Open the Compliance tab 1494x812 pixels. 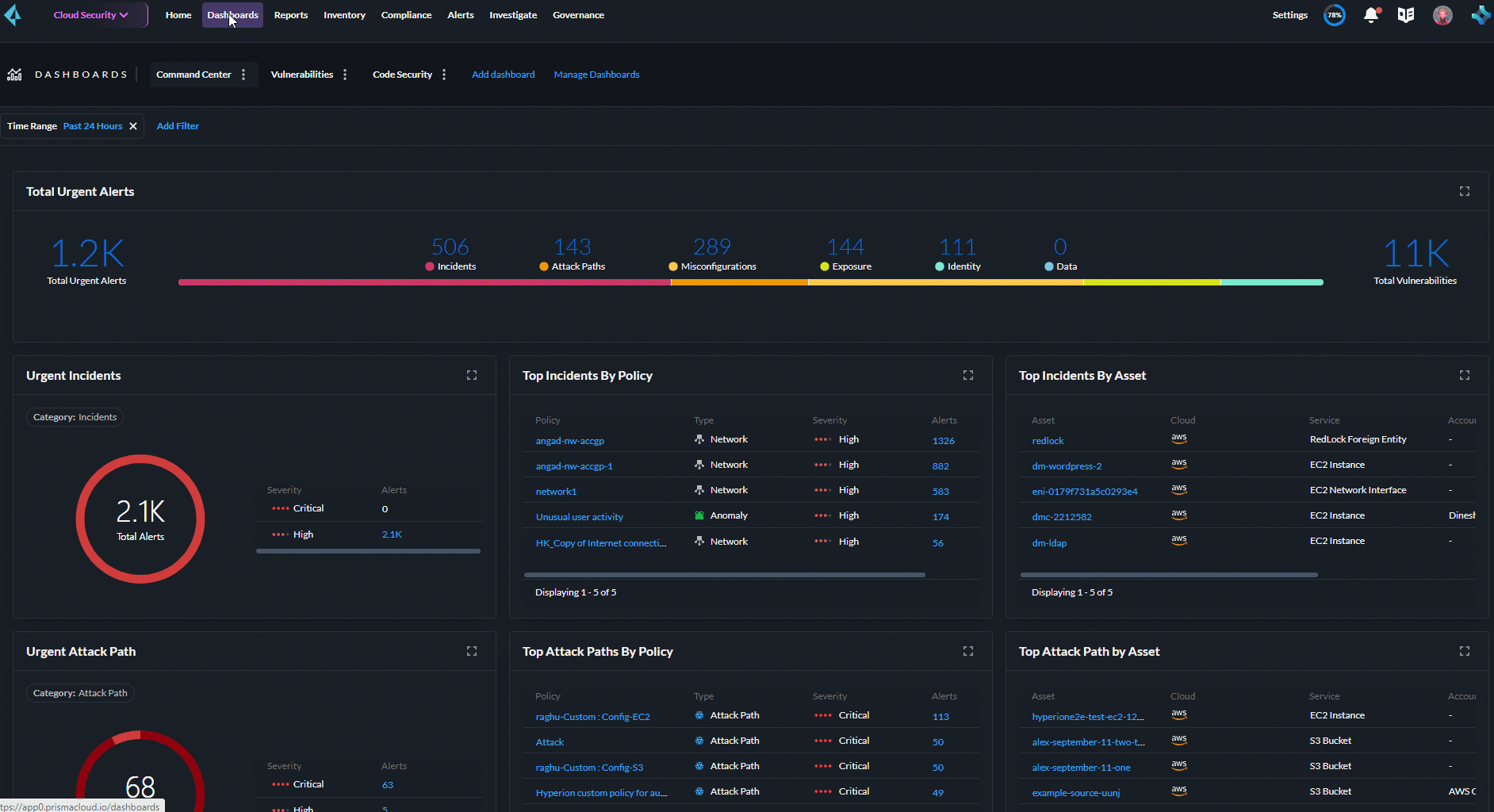pos(406,15)
